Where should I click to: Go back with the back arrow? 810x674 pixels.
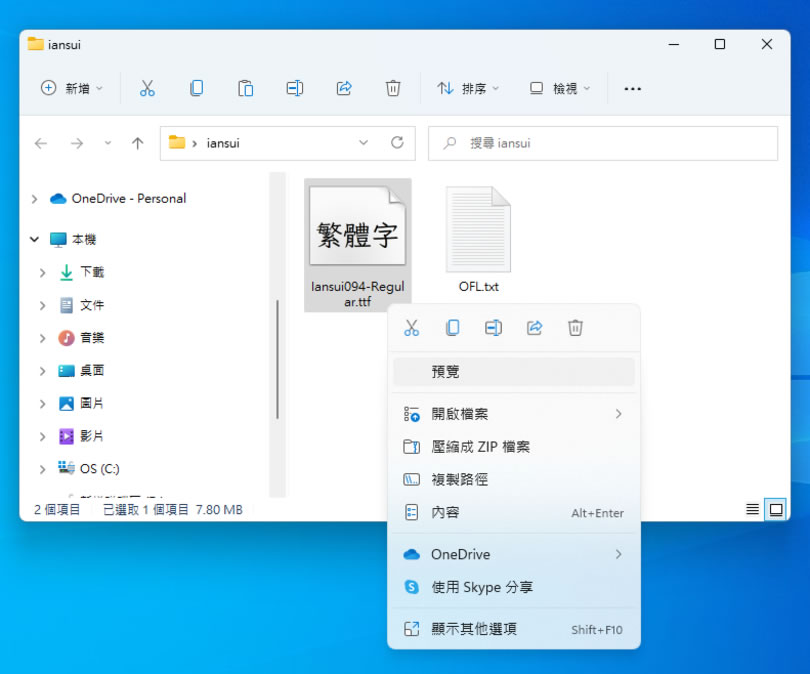click(41, 143)
